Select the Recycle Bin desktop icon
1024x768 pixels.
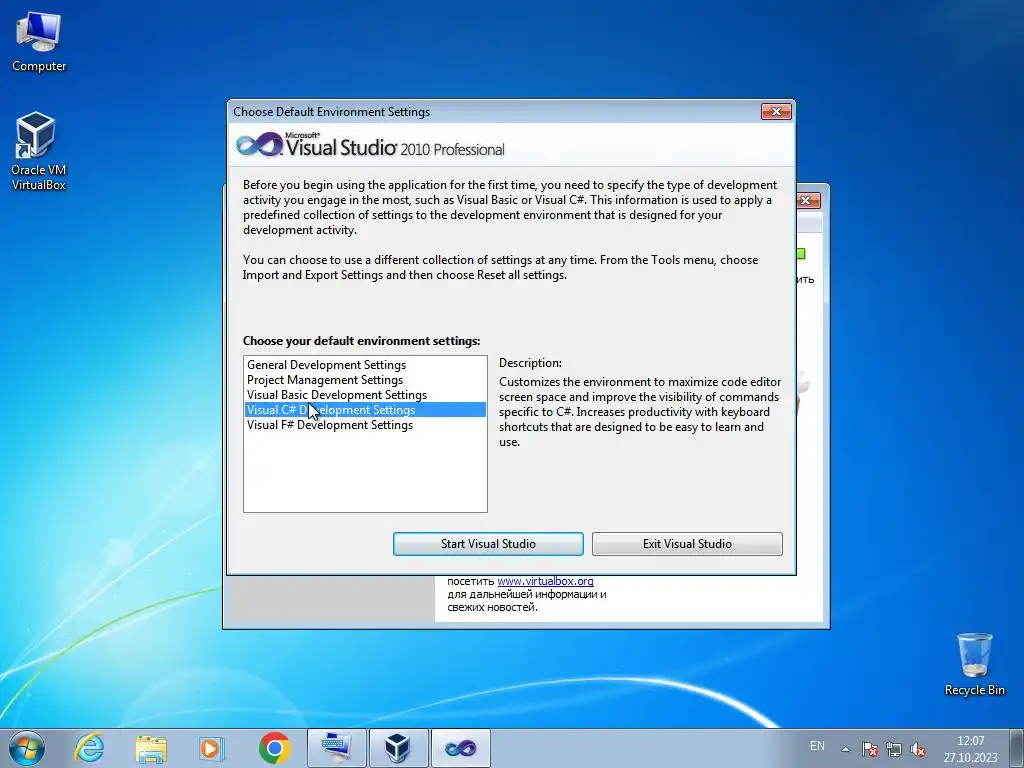[974, 664]
